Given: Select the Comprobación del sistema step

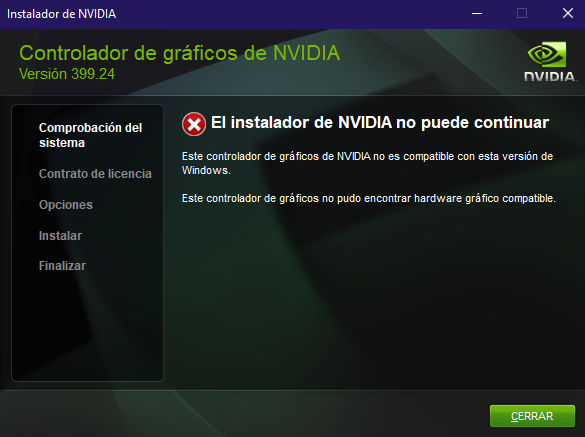Looking at the screenshot, I should (x=90, y=135).
